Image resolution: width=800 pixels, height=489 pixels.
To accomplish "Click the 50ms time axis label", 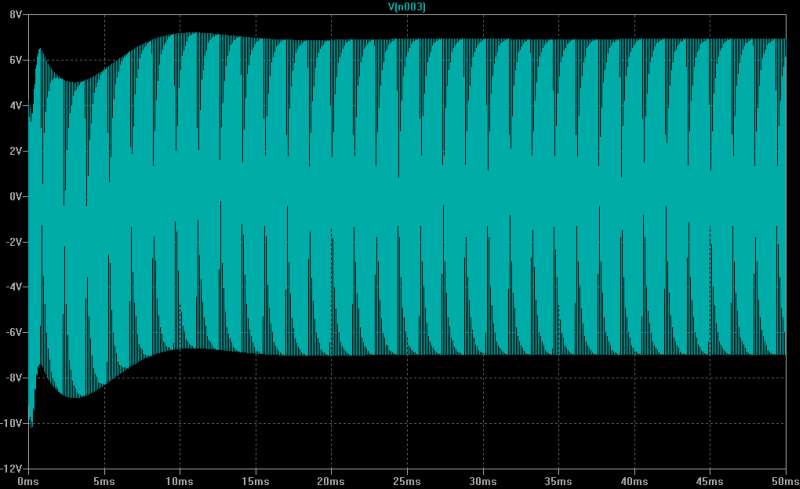I will click(x=785, y=481).
